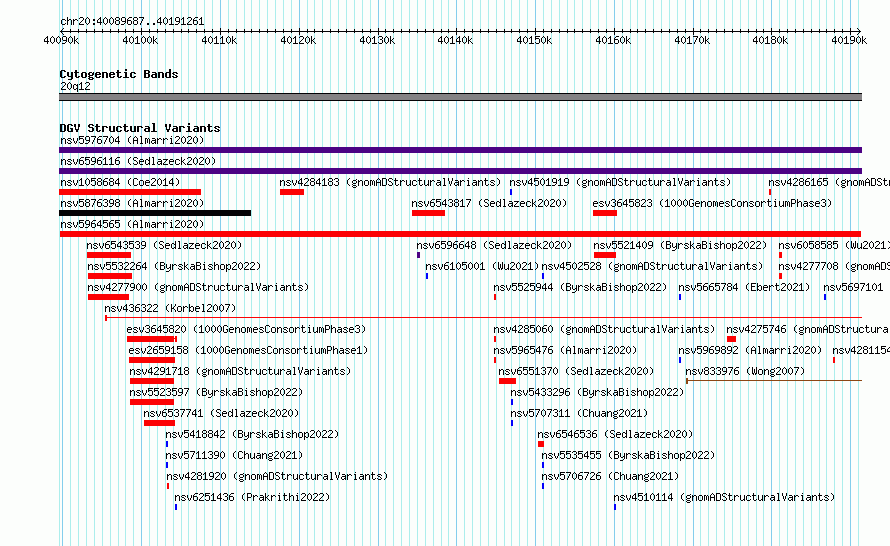Open nsv4281920 (gnomADStructuralVariants) label
Screen dimensions: 890x546
(277, 476)
